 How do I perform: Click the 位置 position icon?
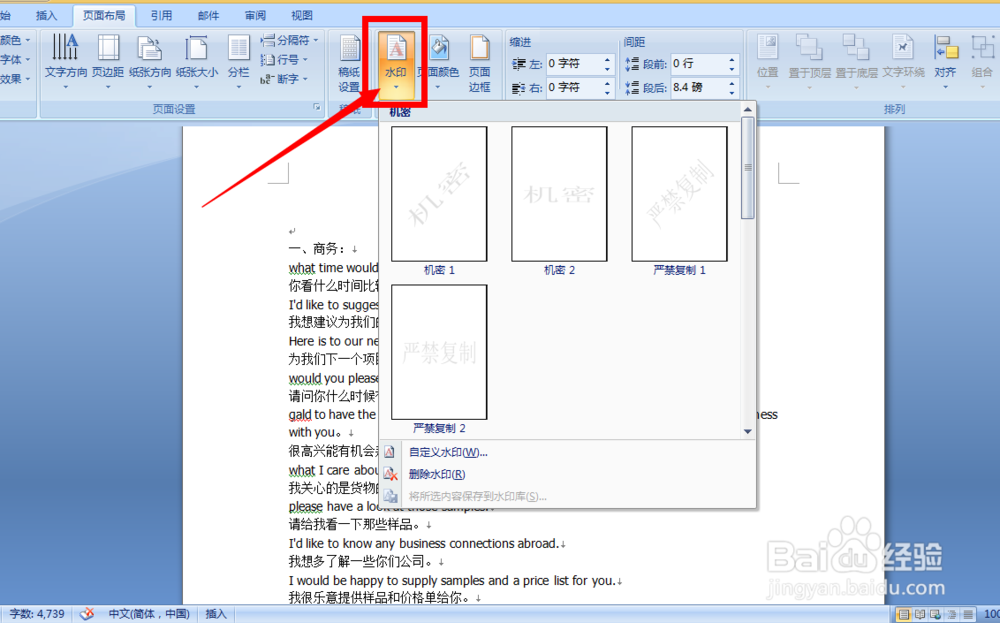pyautogui.click(x=767, y=62)
